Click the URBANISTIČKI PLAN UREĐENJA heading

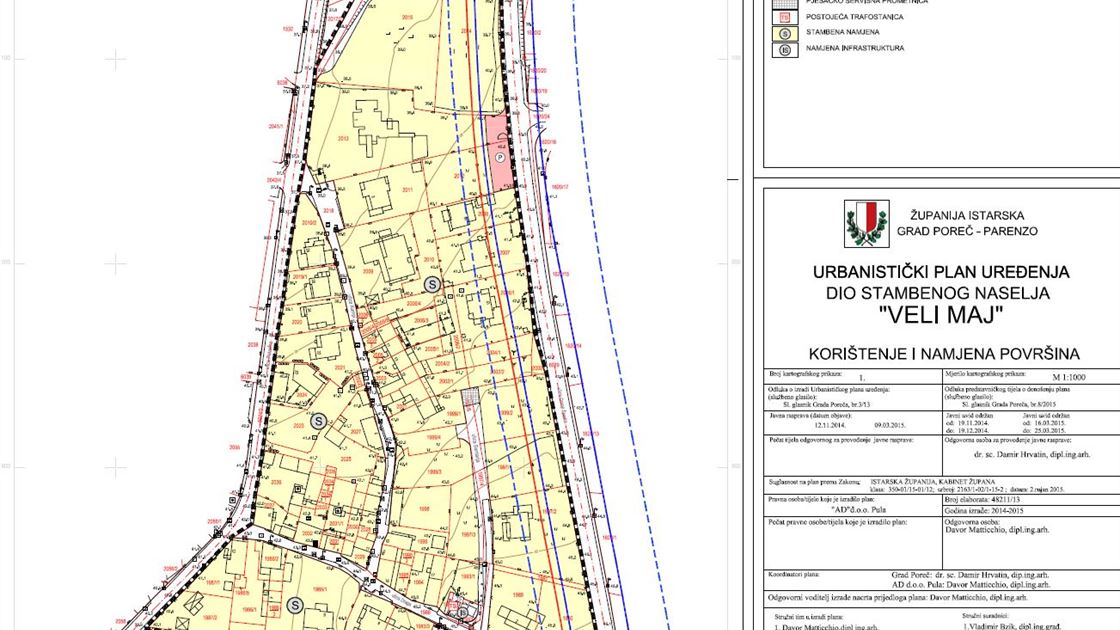click(x=941, y=272)
